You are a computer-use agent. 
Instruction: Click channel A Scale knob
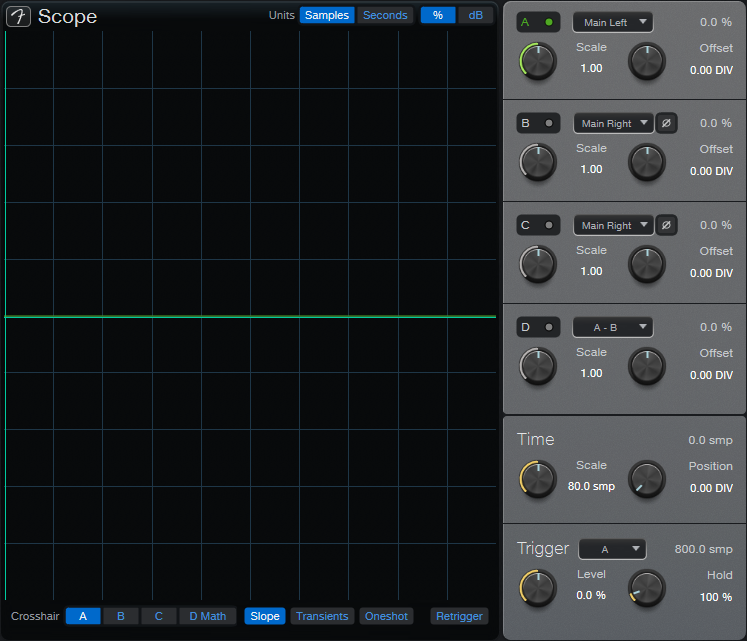click(538, 62)
